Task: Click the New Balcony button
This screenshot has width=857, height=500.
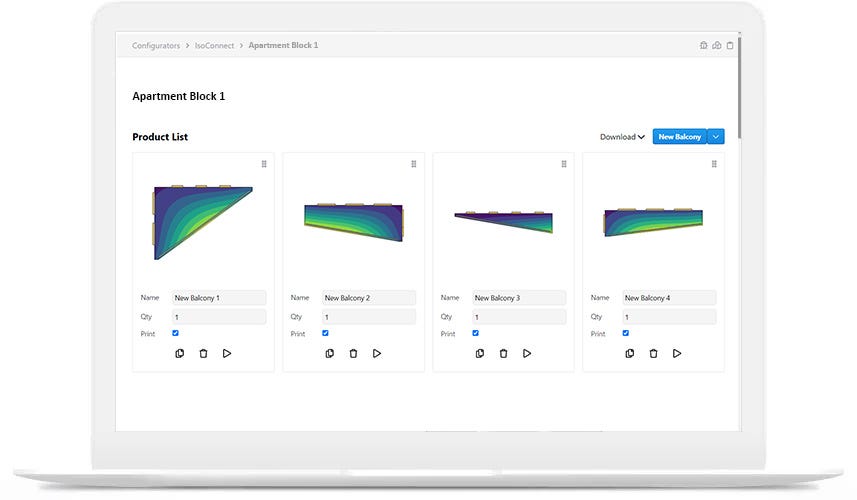Action: pyautogui.click(x=679, y=137)
